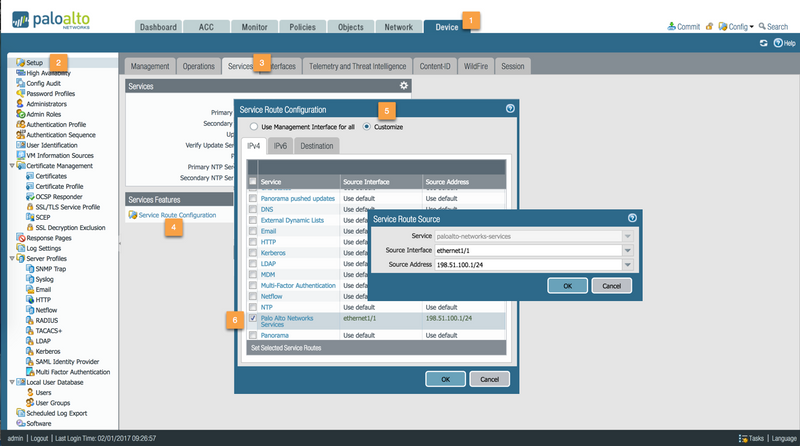Viewport: 800px width, 446px height.
Task: Open Services panel gear settings icon
Action: (x=404, y=86)
